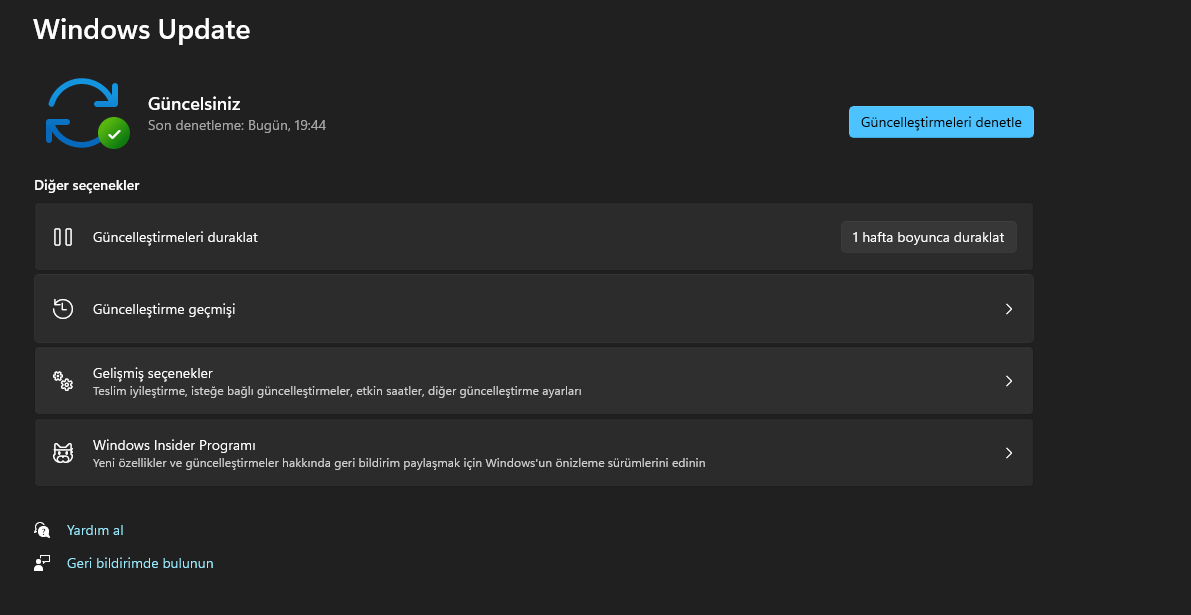
Task: Open the Gelişmiş seçenekler settings row
Action: pos(500,381)
